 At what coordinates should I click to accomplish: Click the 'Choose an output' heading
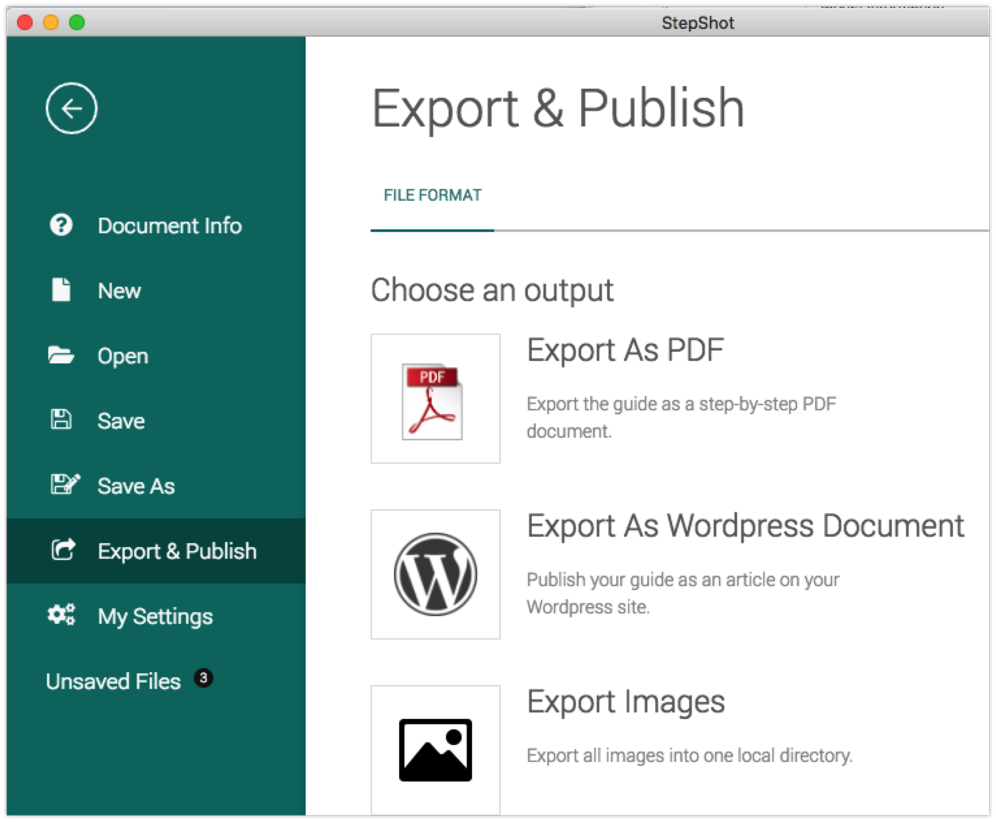click(x=492, y=291)
